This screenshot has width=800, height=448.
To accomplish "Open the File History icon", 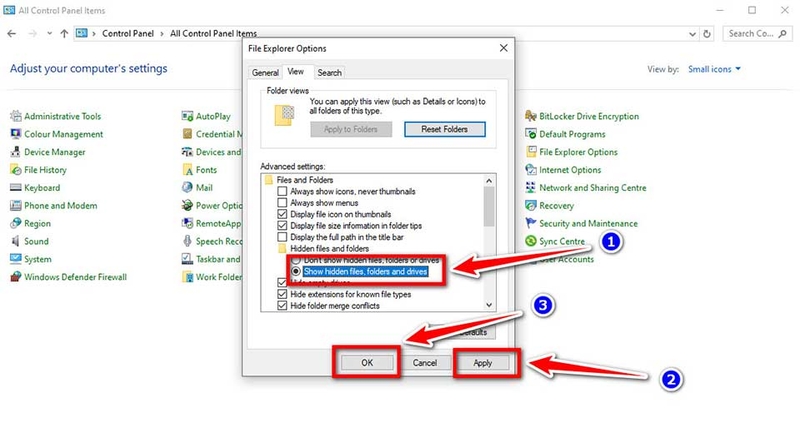I will coord(16,170).
